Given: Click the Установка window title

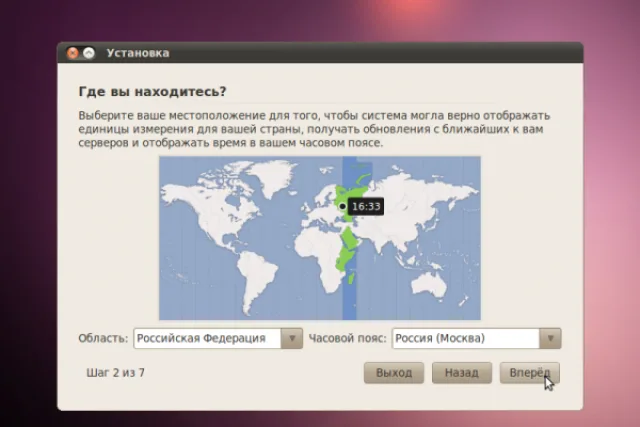Looking at the screenshot, I should 138,53.
